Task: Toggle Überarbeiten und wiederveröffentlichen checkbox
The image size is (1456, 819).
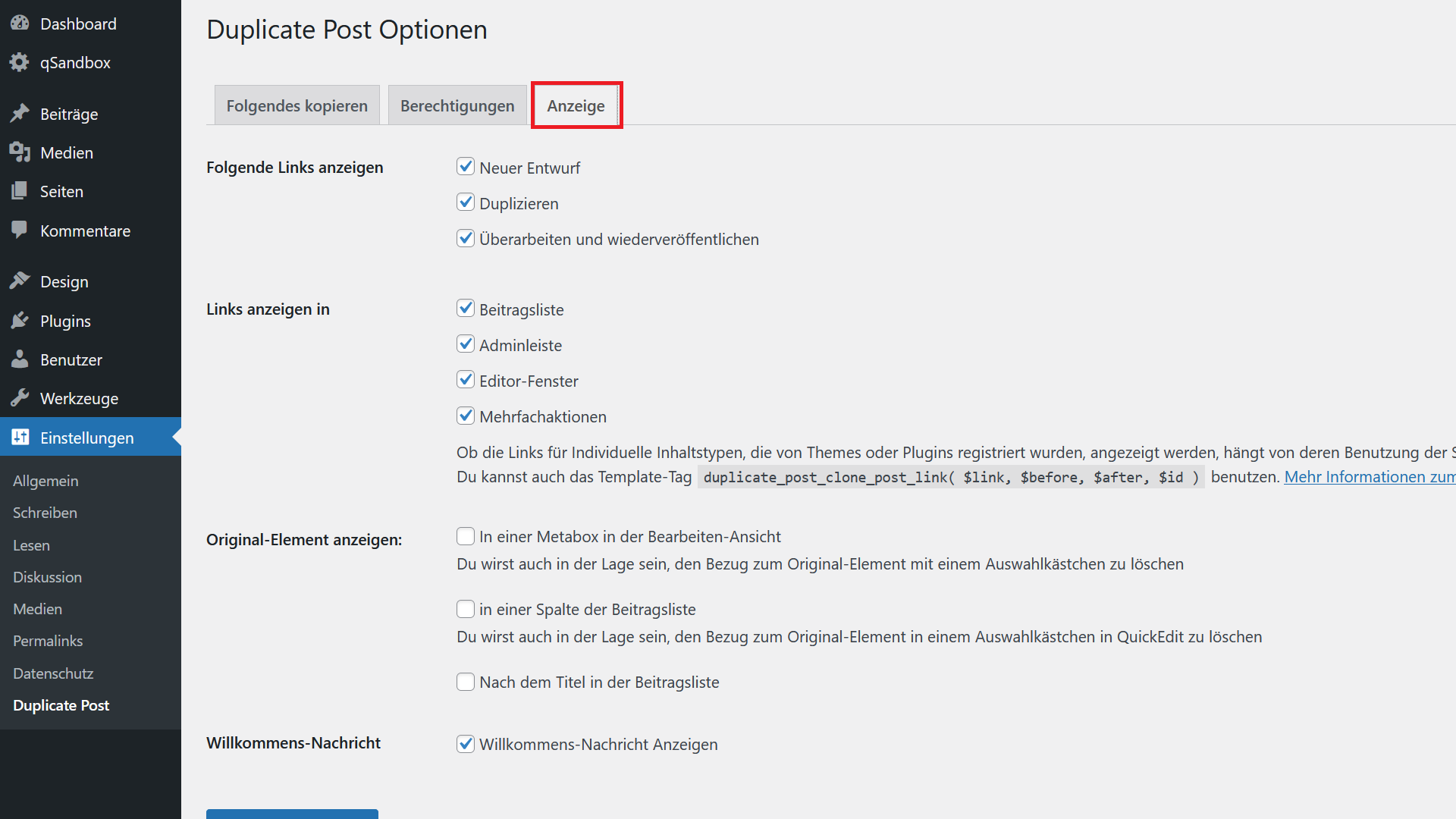Action: [466, 238]
